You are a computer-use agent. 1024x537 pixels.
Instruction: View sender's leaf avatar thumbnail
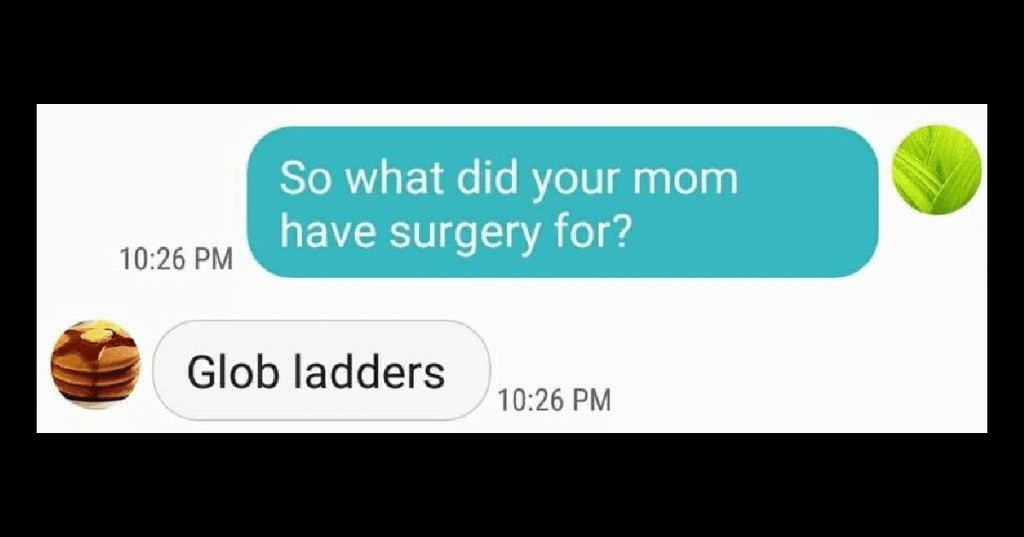937,169
